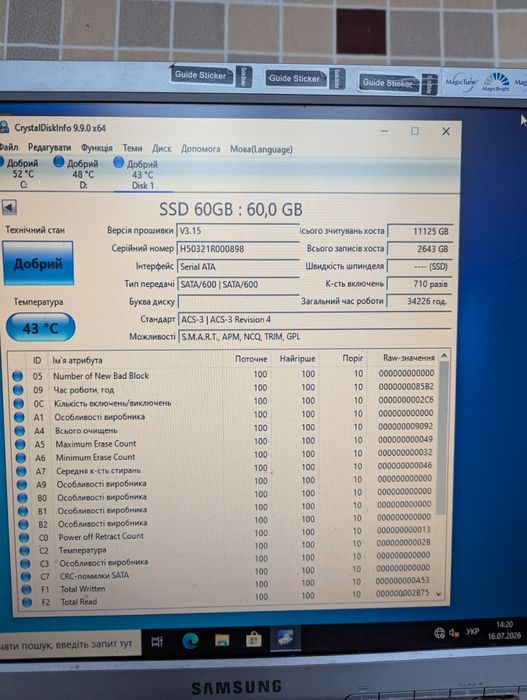Viewport: 527px width, 700px height.
Task: Click status icon of attribute A1
Action: point(19,417)
